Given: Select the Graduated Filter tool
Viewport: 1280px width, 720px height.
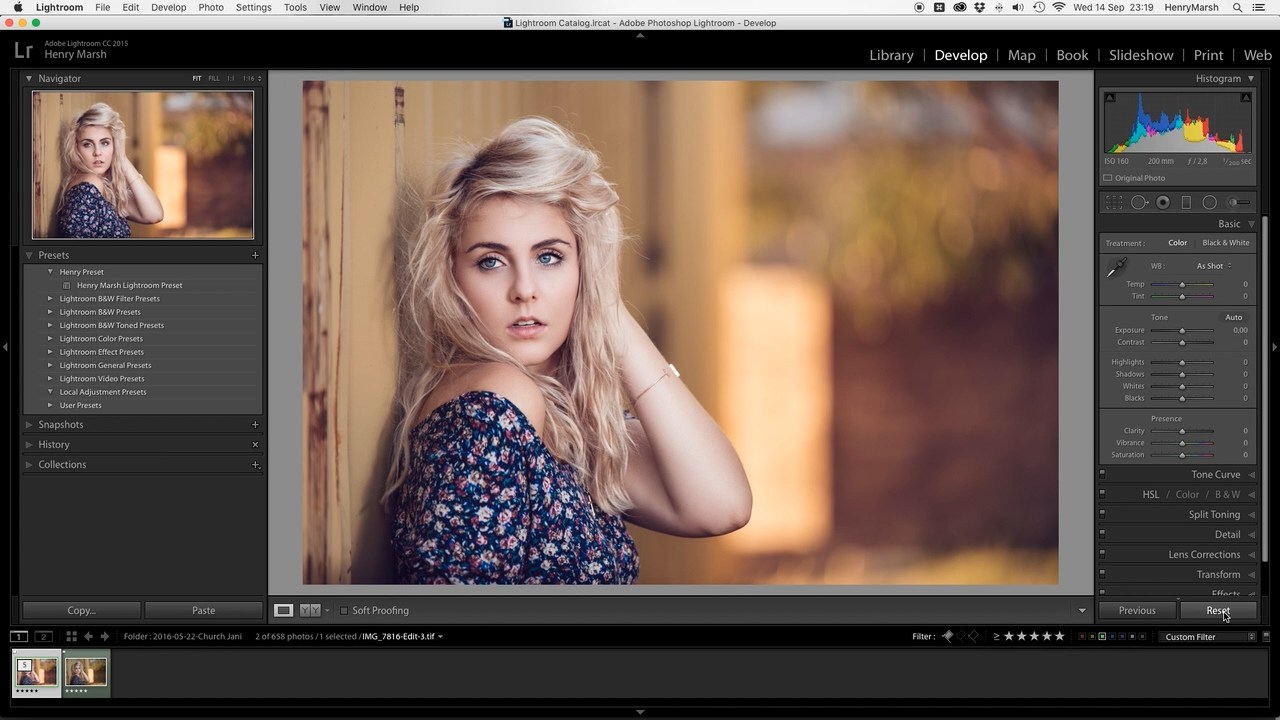Looking at the screenshot, I should (x=1186, y=203).
